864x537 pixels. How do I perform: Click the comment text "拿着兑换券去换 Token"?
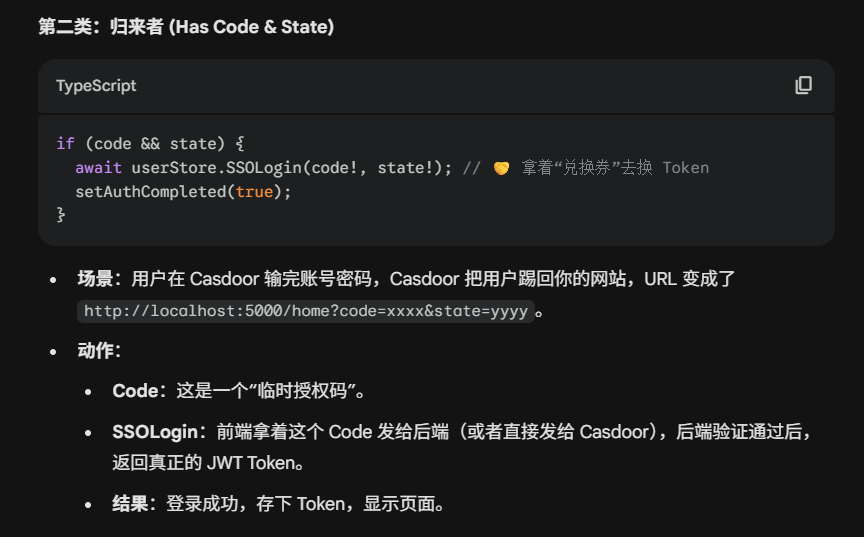[615, 168]
